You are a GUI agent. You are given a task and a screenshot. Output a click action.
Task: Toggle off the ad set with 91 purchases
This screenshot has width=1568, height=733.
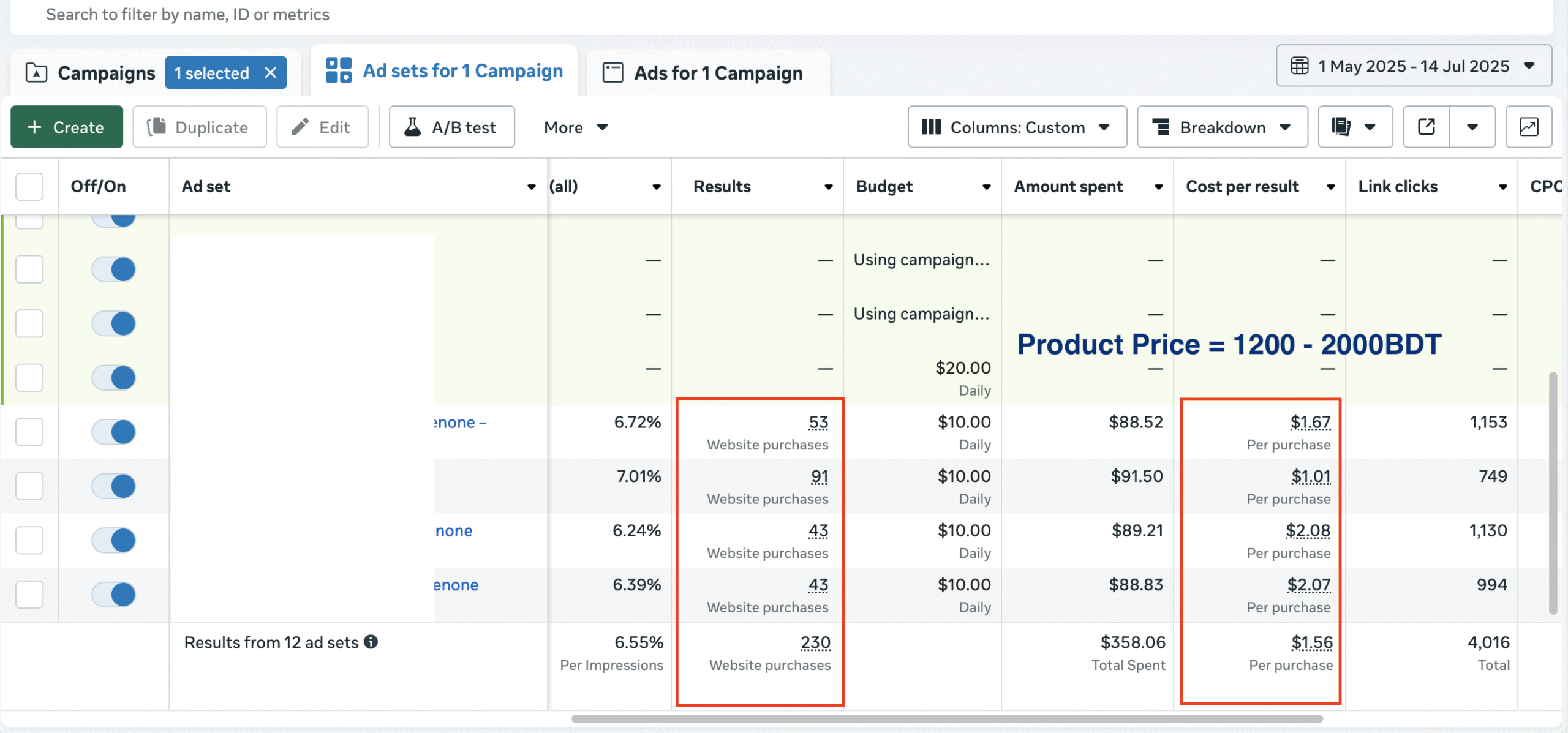114,486
